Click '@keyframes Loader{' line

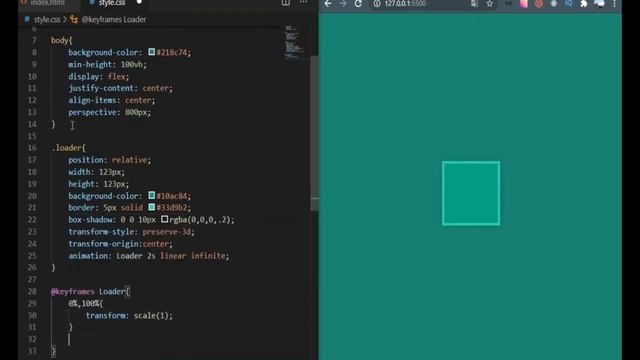(90, 291)
